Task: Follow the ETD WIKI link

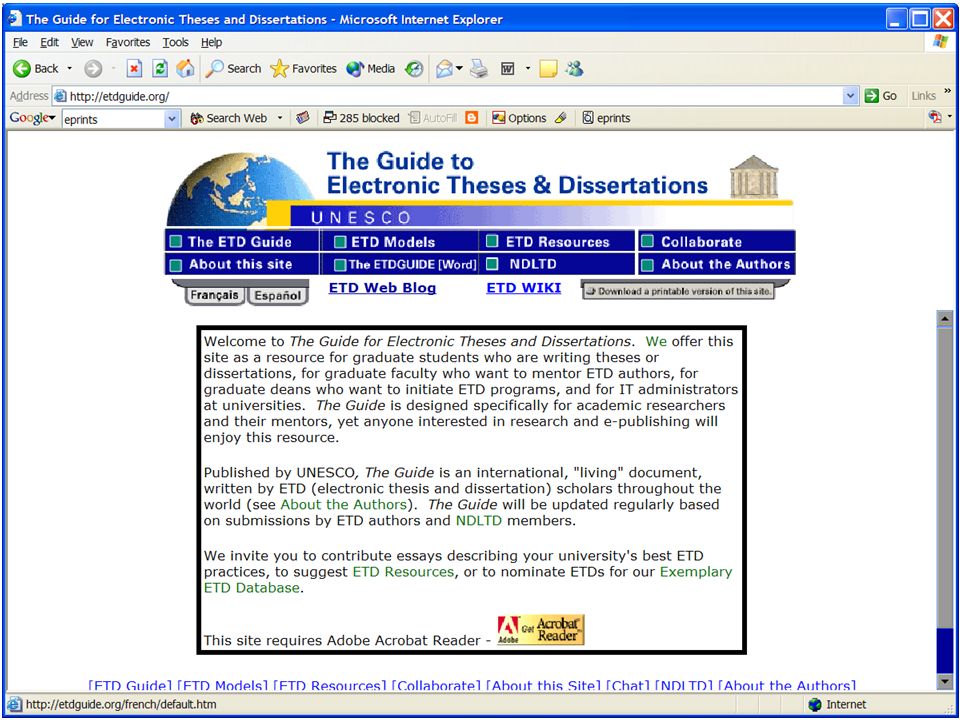Action: pos(523,288)
